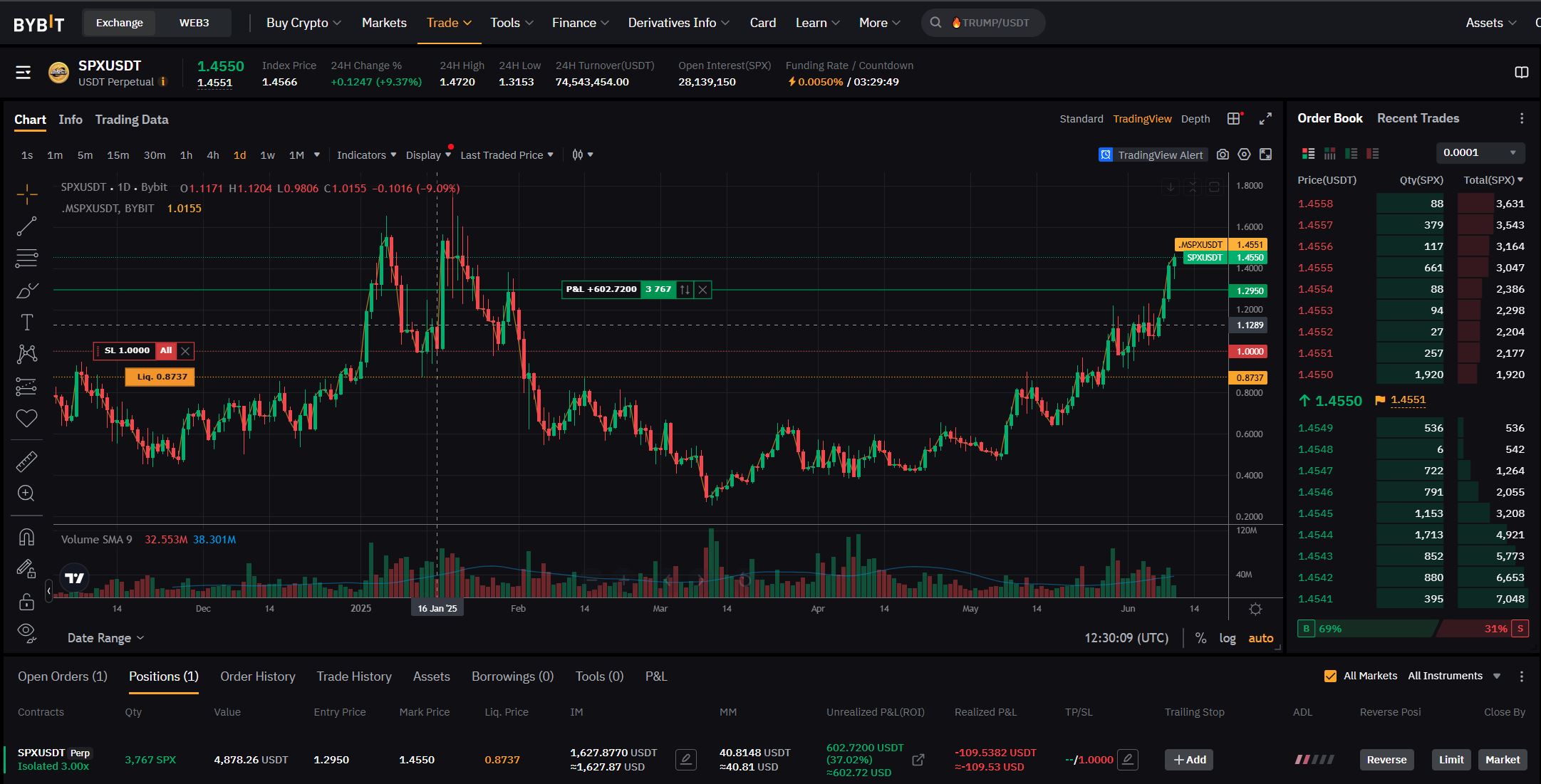Toggle the auto scale option
The height and width of the screenshot is (784, 1541).
pyautogui.click(x=1260, y=638)
